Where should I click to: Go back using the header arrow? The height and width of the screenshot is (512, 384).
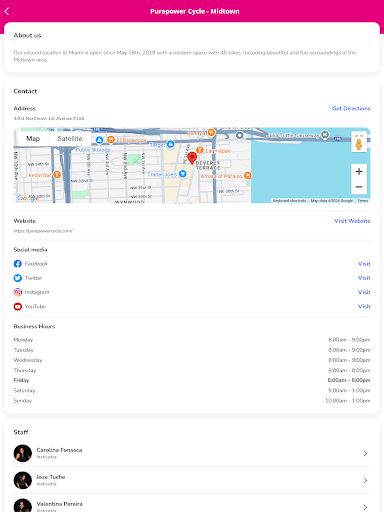pyautogui.click(x=7, y=11)
